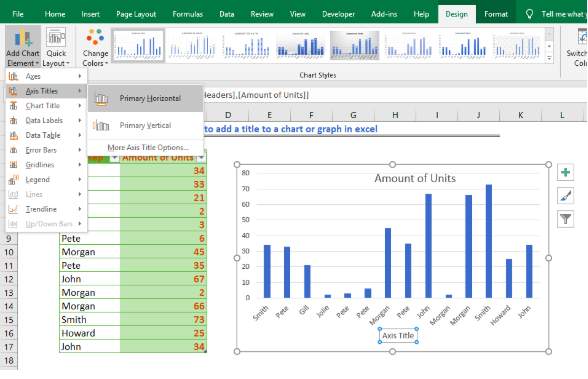Image resolution: width=588 pixels, height=379 pixels.
Task: Click the Chart Elements plus button
Action: 566,172
